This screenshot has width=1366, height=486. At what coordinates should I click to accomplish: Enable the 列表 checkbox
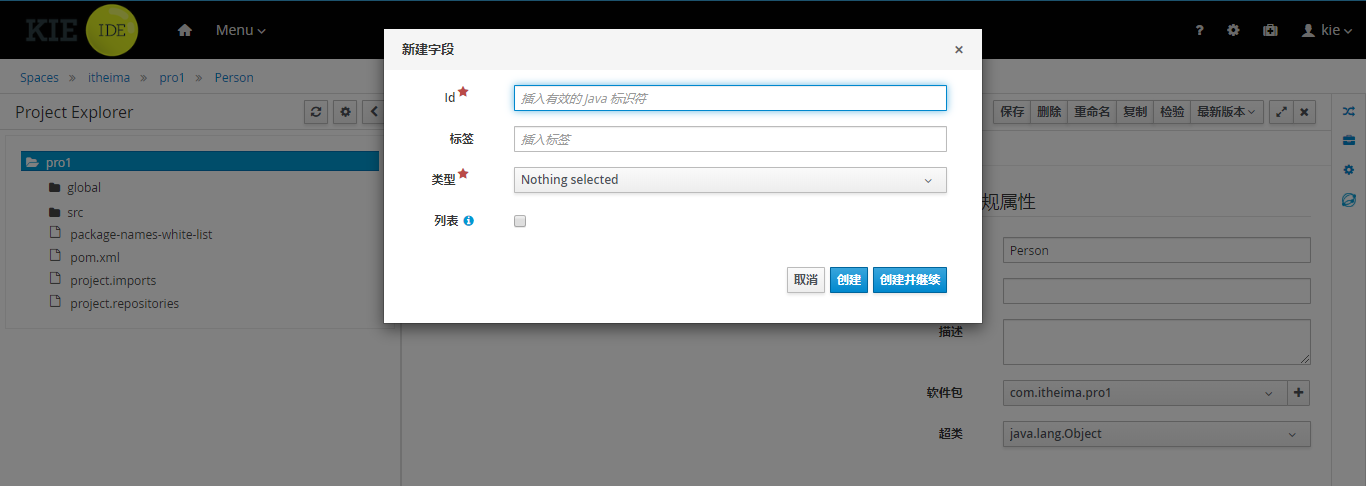click(520, 221)
